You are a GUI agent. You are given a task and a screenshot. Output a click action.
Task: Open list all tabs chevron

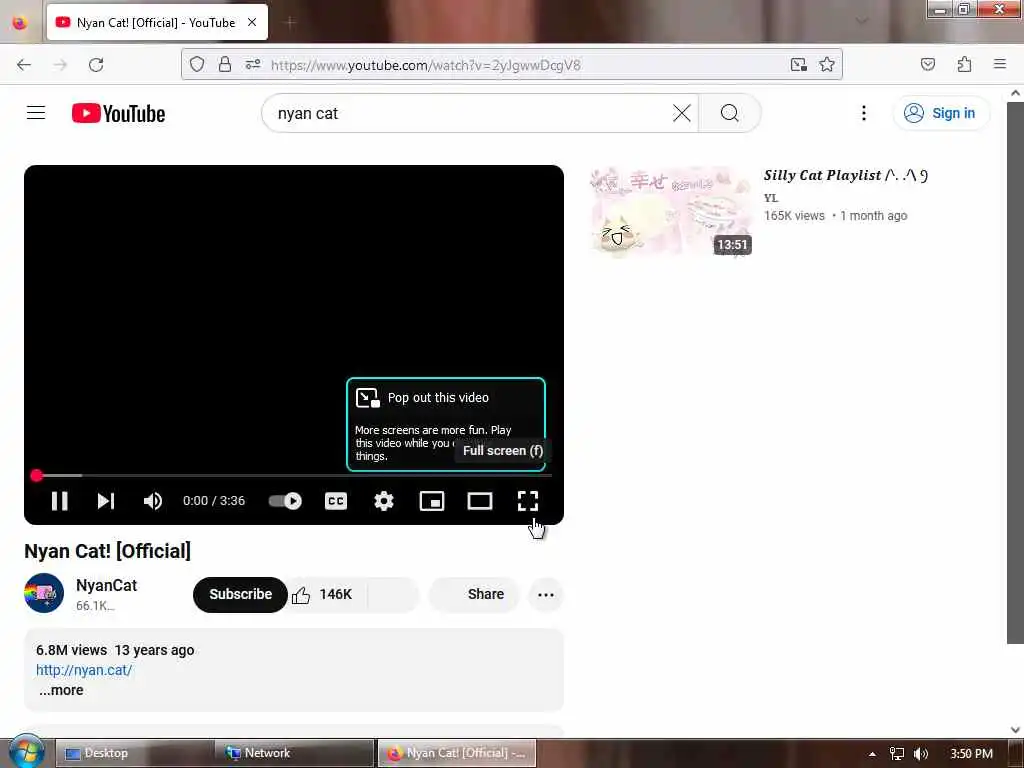863,21
